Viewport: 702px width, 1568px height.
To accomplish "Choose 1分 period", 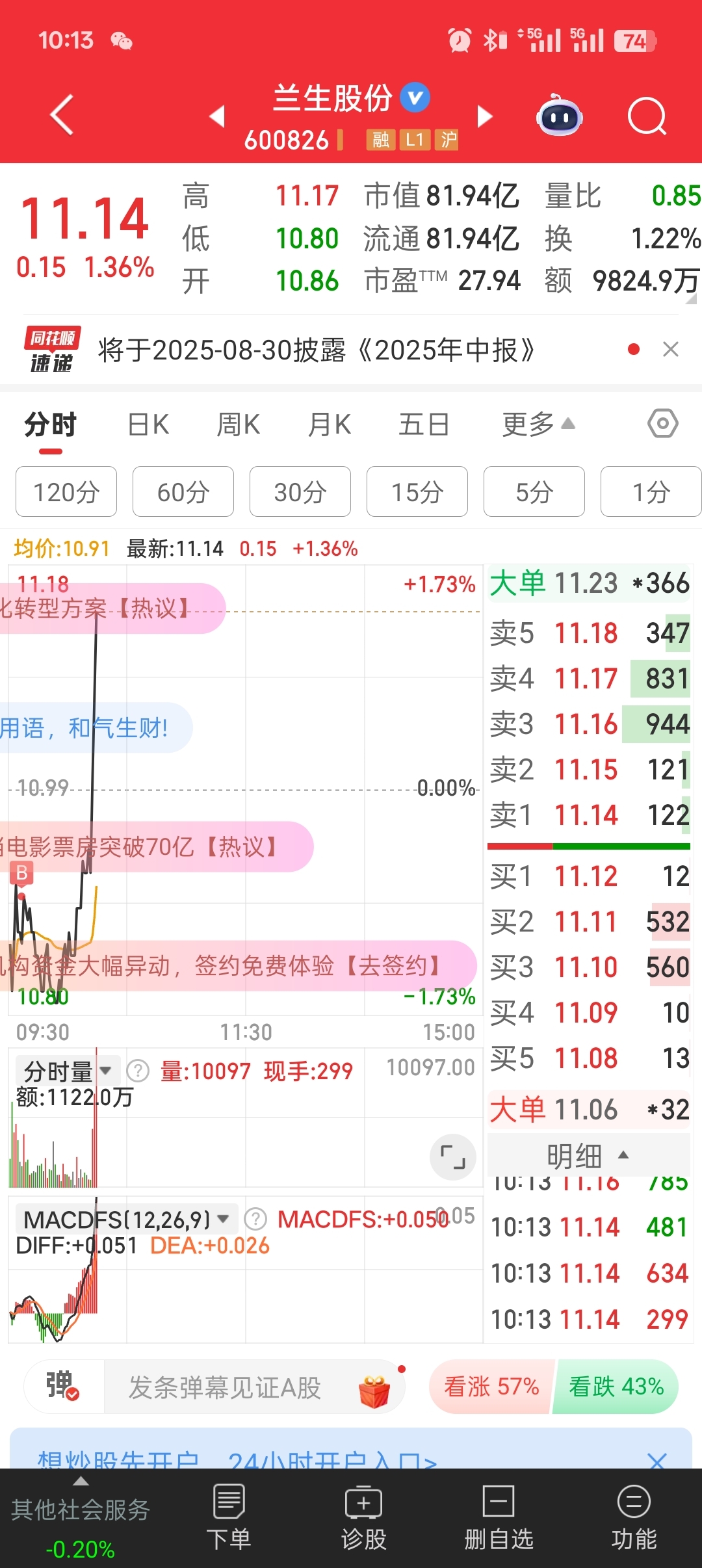I will point(651,491).
